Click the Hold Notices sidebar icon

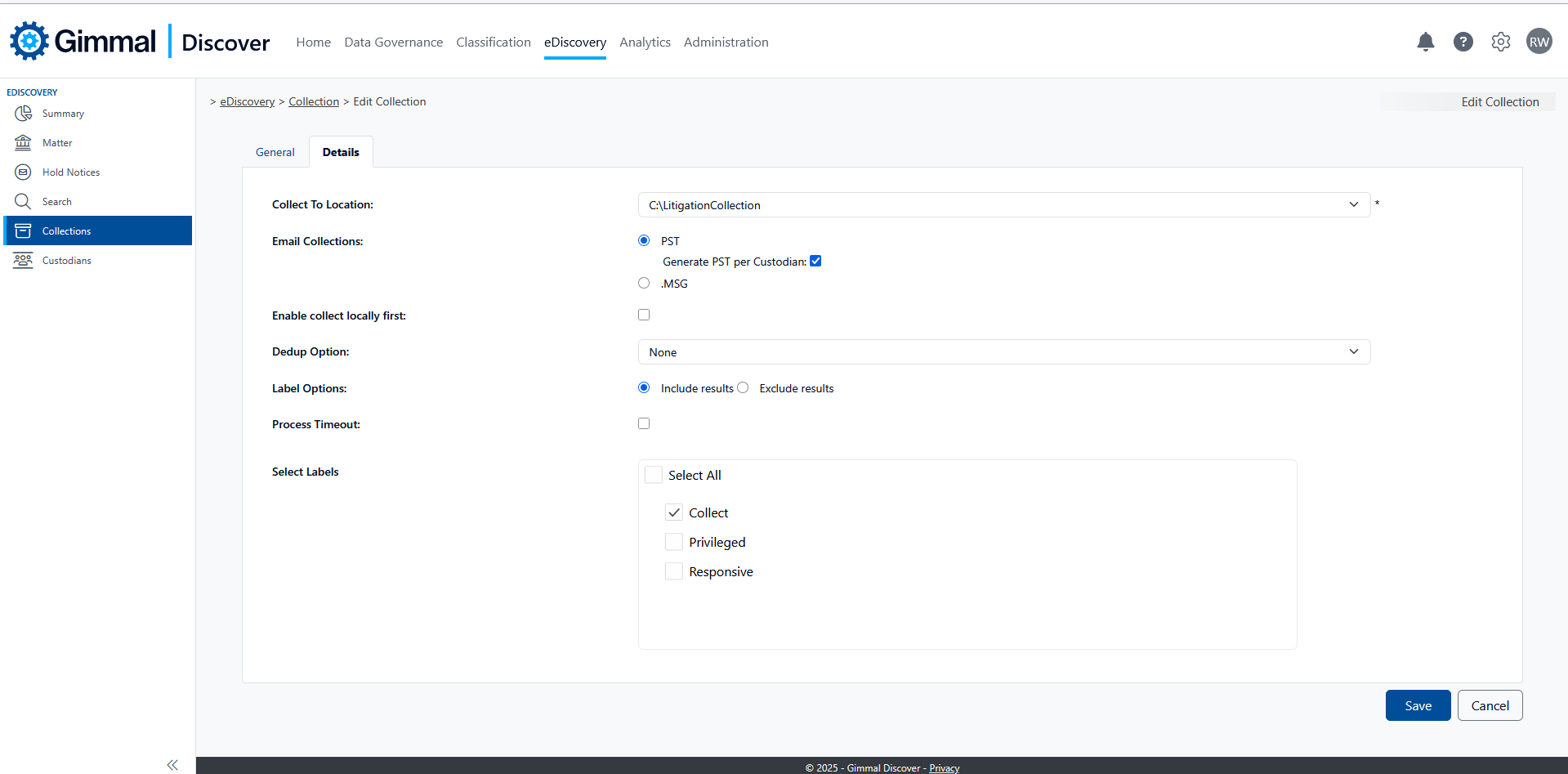pos(23,172)
